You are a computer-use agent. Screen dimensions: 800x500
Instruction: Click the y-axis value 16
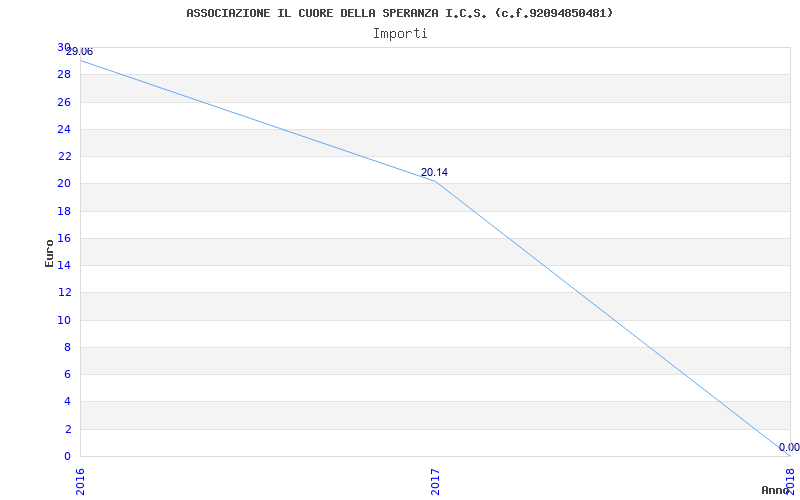[65, 238]
